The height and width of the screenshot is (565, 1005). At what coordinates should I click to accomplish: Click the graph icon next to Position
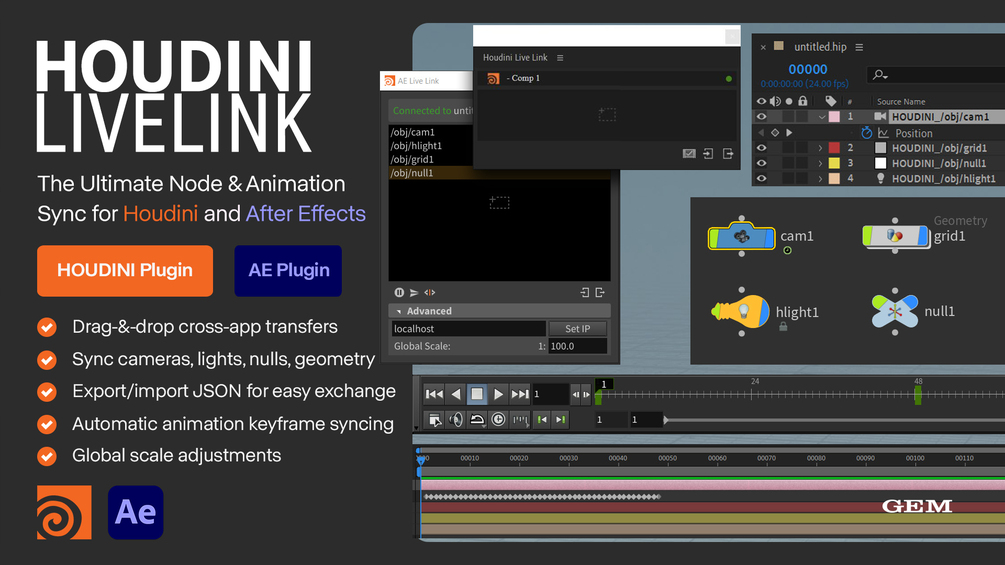click(883, 133)
